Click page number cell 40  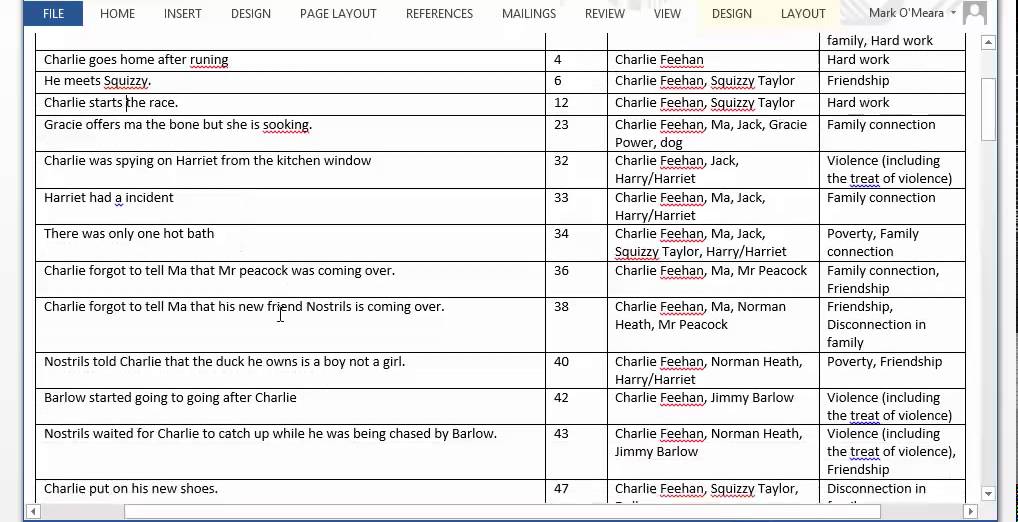[576, 370]
